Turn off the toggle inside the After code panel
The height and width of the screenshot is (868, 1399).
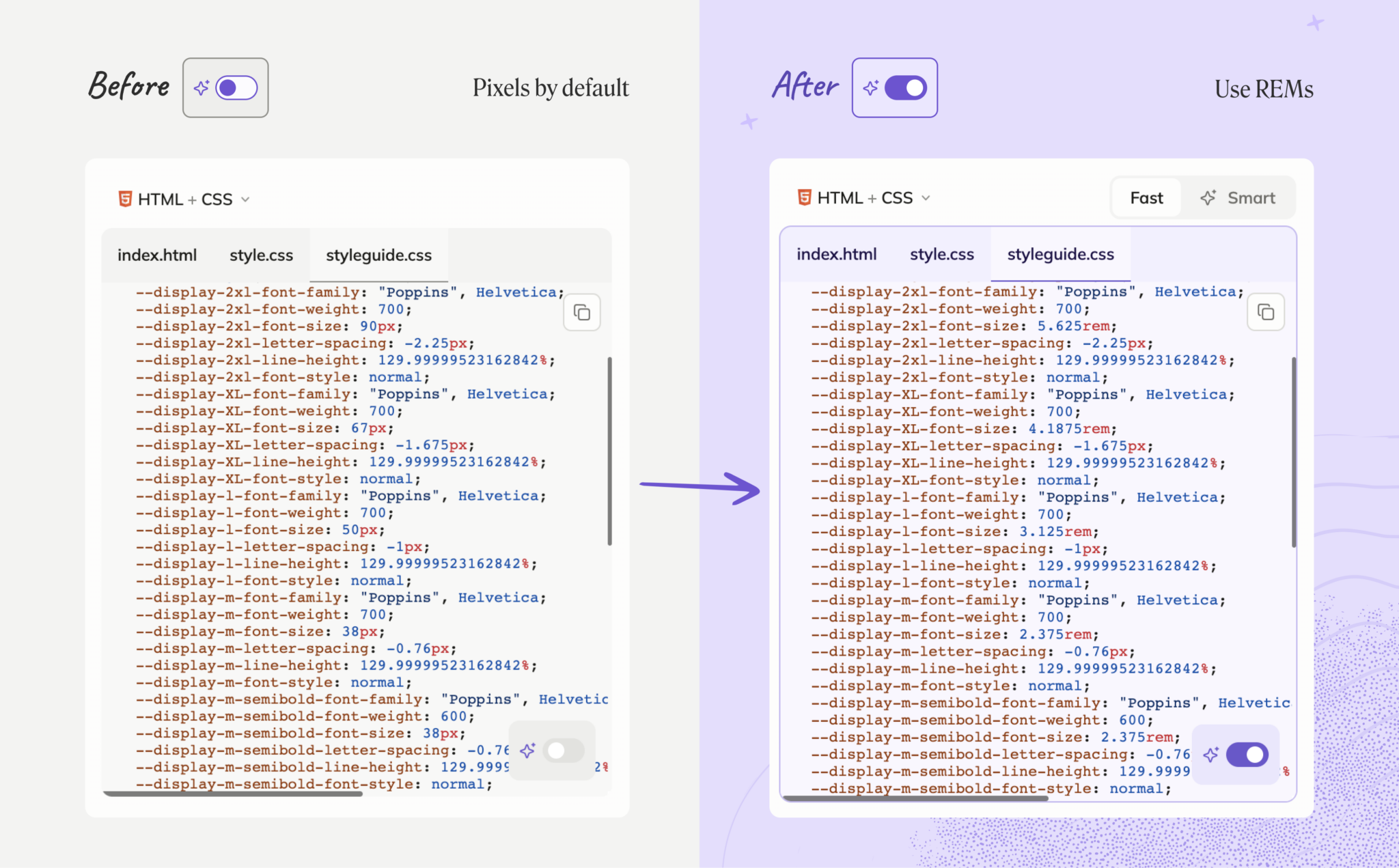click(1249, 755)
